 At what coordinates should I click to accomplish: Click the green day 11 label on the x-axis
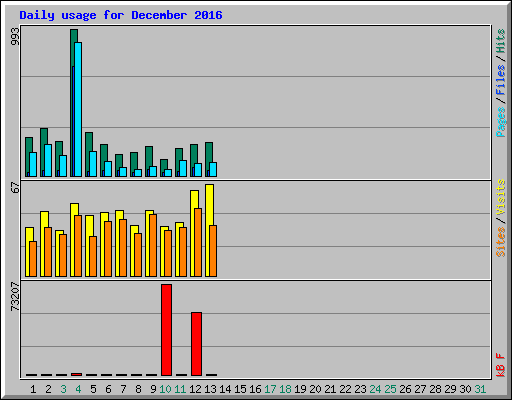[180, 389]
